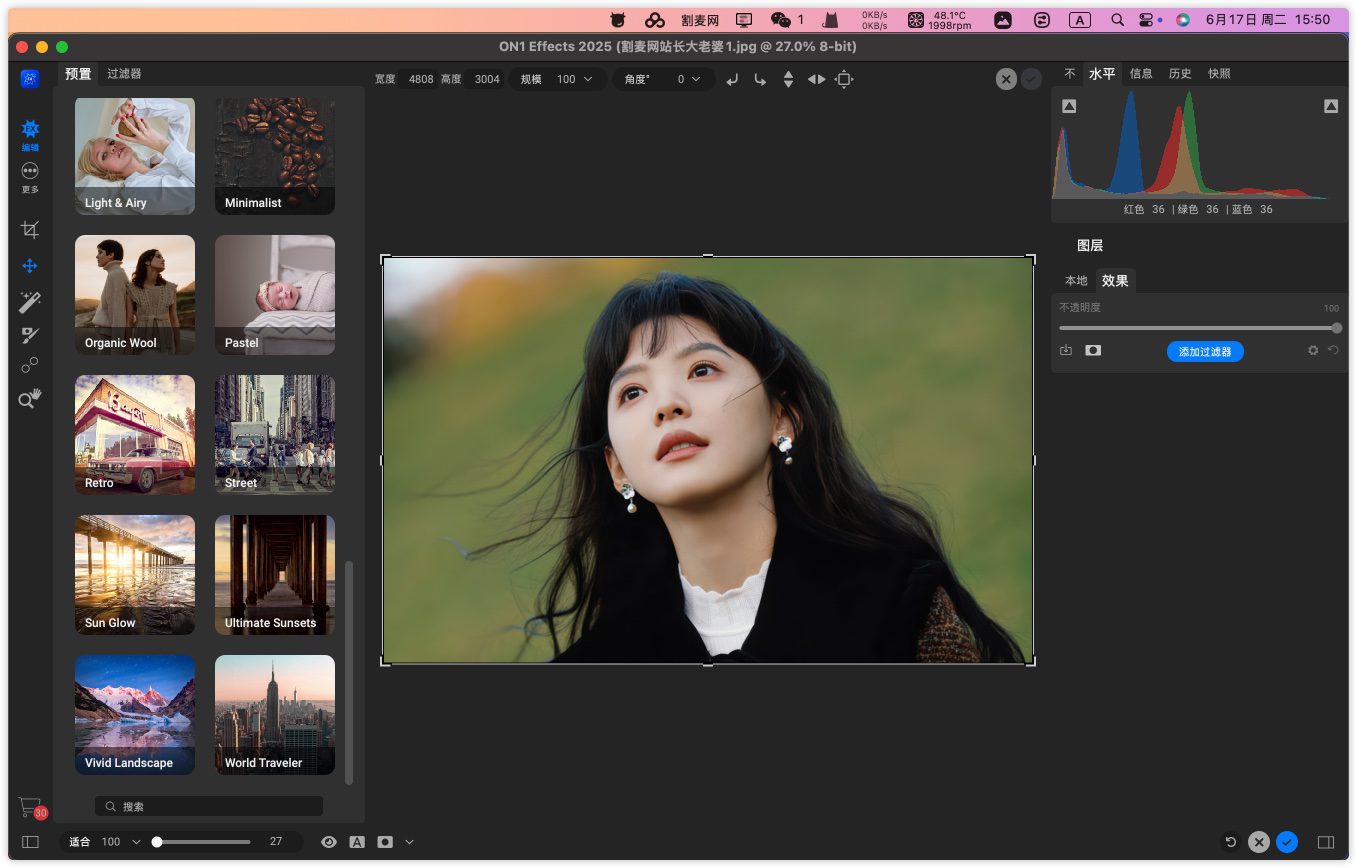Switch to the 过滤器 filters tab
1357x868 pixels.
124,74
